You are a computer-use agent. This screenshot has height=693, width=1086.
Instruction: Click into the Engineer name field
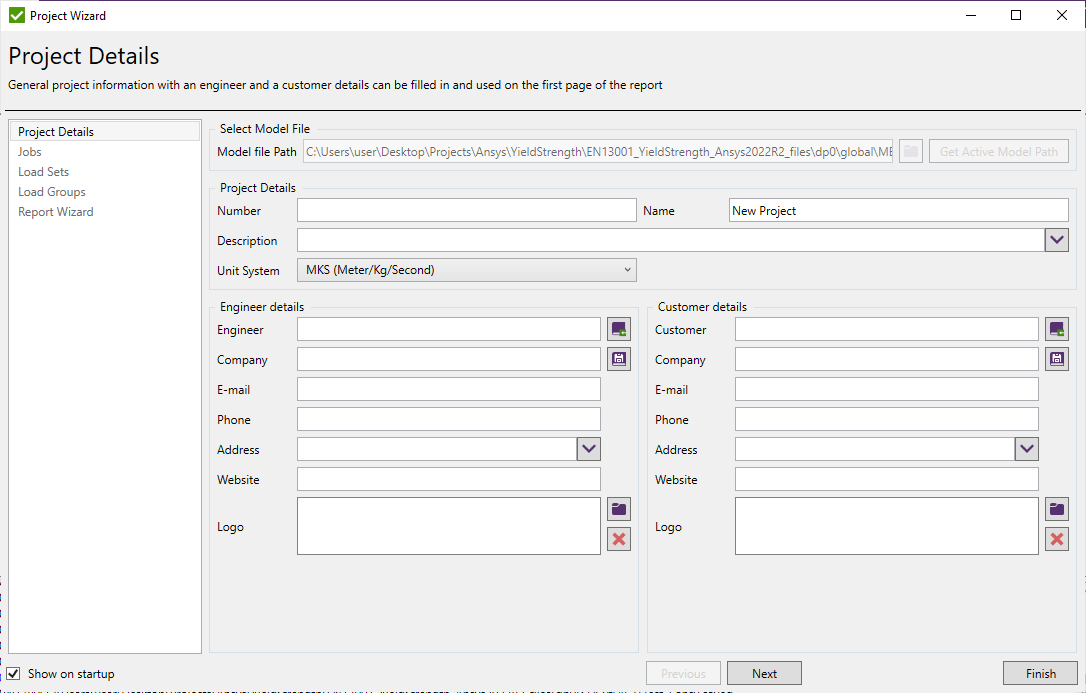tap(449, 330)
